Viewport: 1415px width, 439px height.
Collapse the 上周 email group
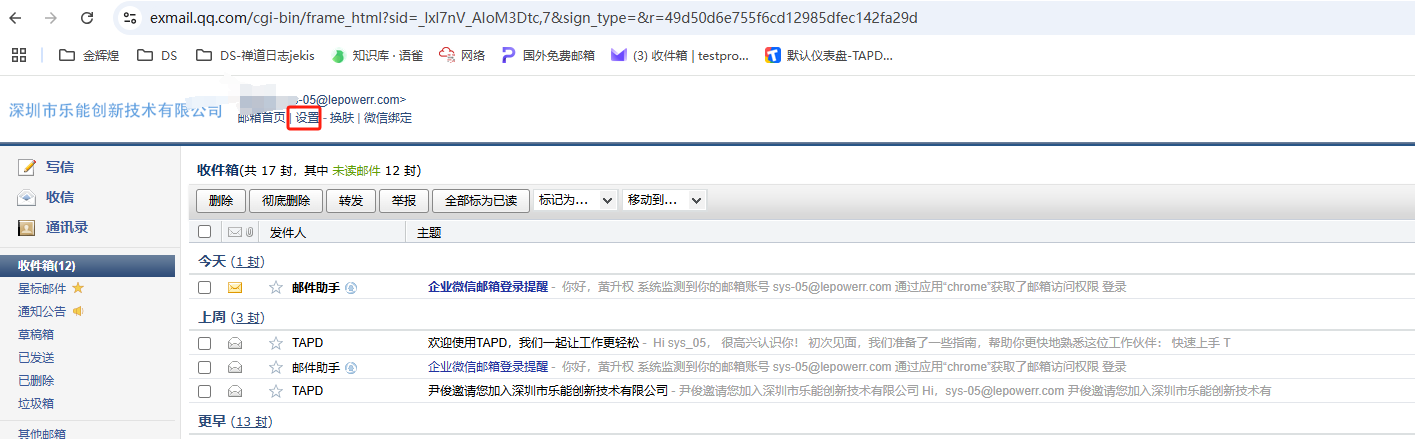(212, 318)
